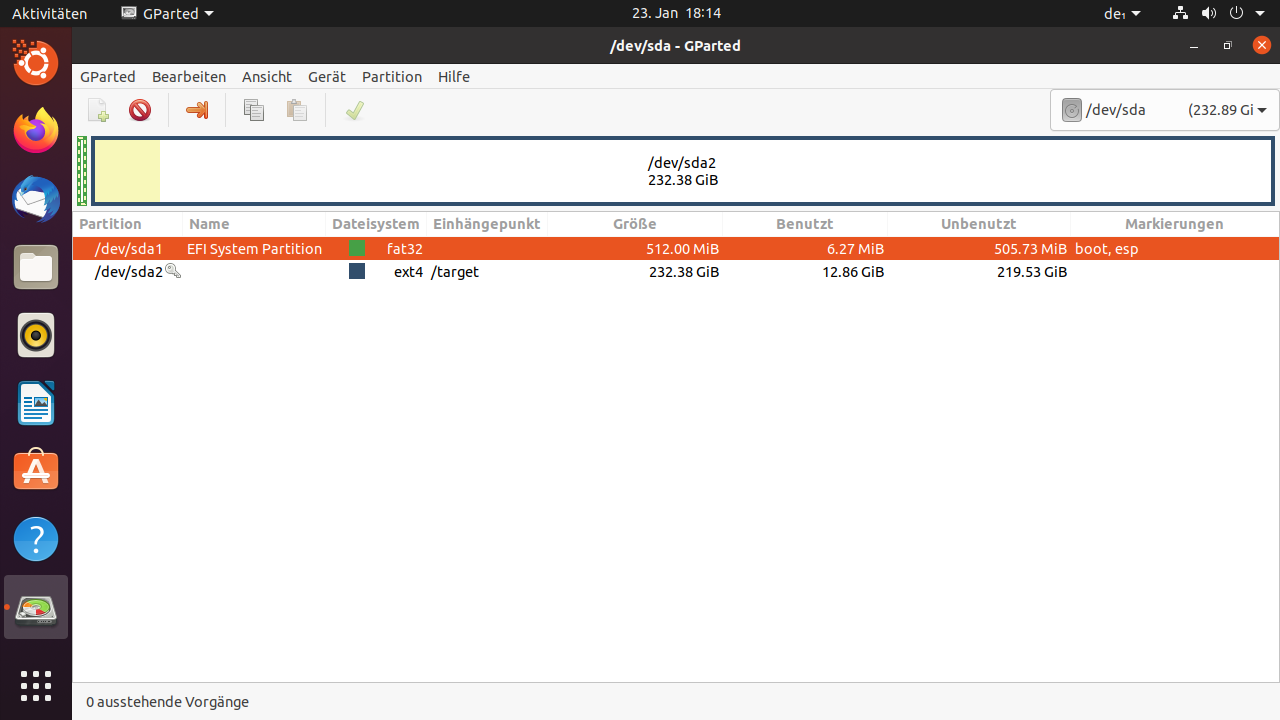Click the power icon in top bar

tap(1236, 13)
